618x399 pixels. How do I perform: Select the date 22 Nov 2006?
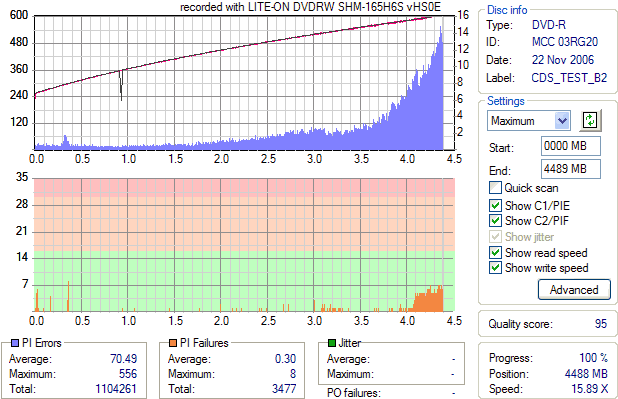coord(563,60)
